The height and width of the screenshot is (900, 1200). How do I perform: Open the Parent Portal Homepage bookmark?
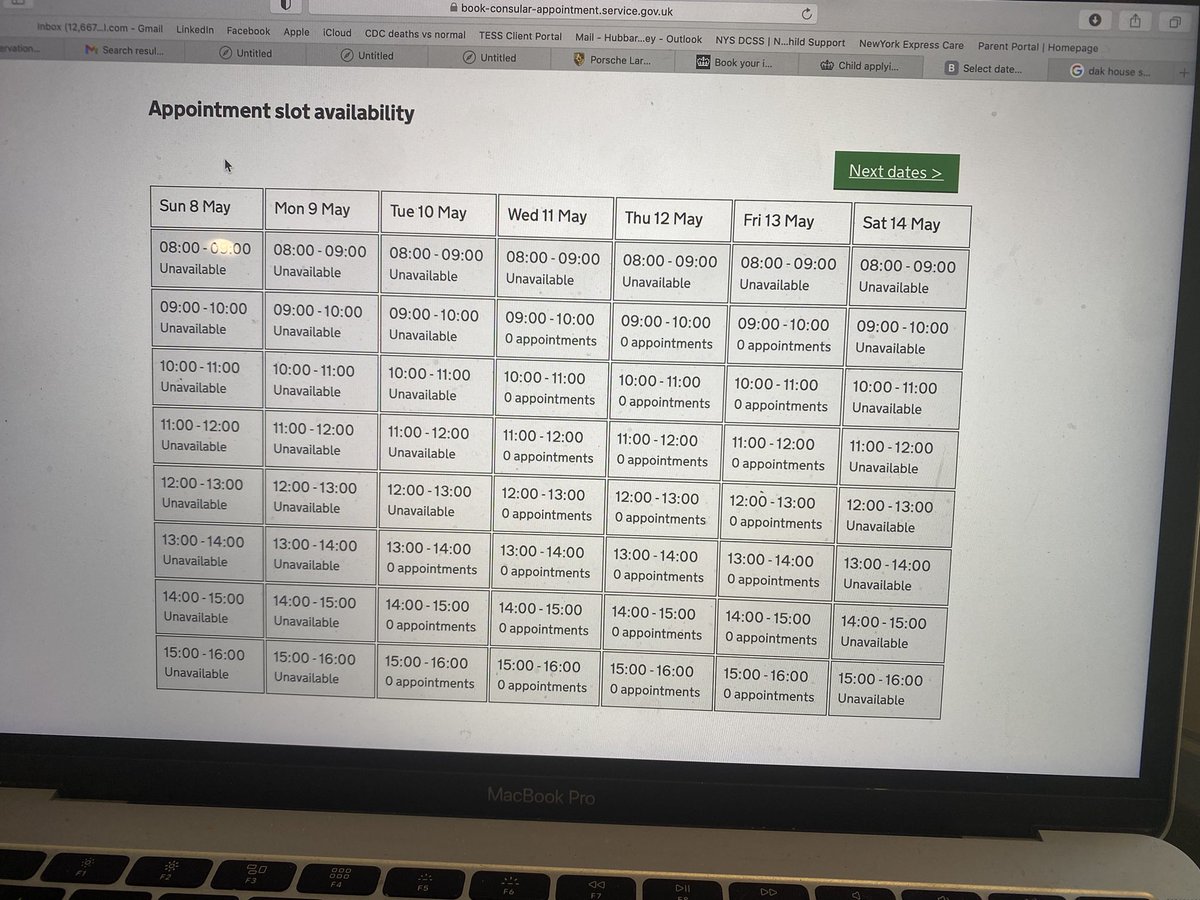point(1038,47)
